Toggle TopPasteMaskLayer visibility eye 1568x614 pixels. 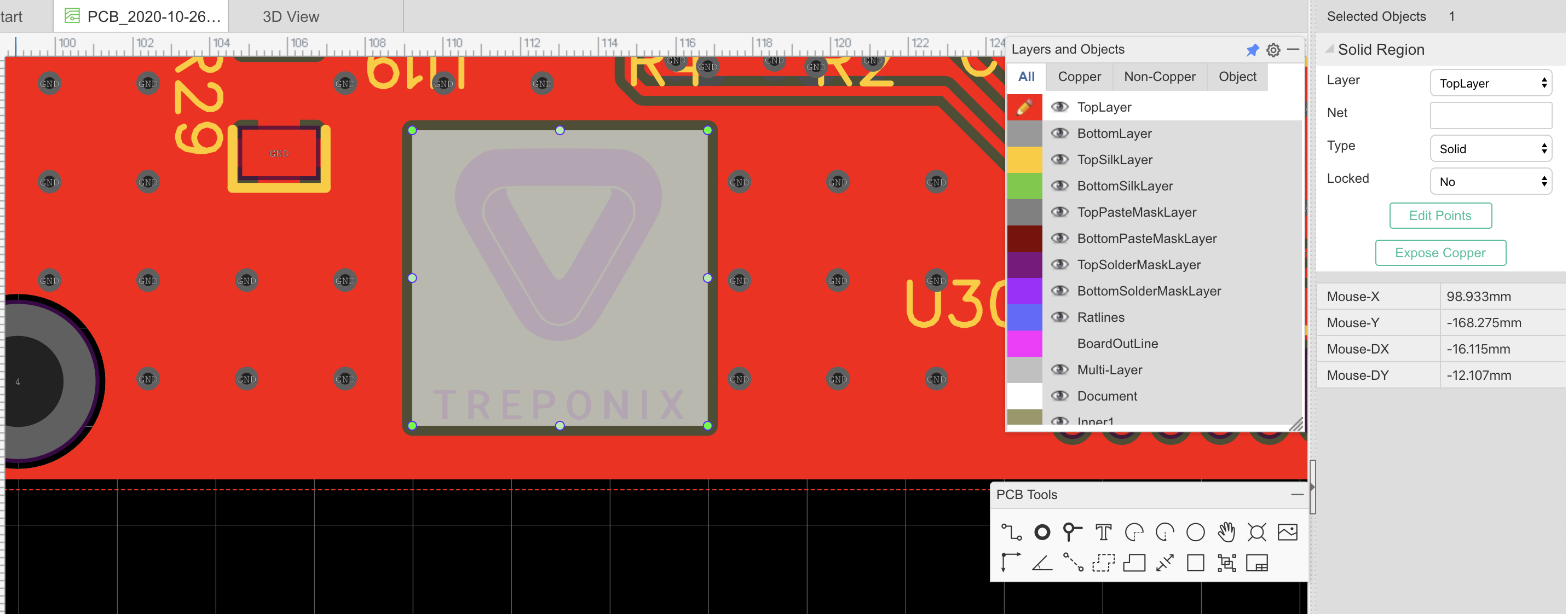click(x=1060, y=211)
